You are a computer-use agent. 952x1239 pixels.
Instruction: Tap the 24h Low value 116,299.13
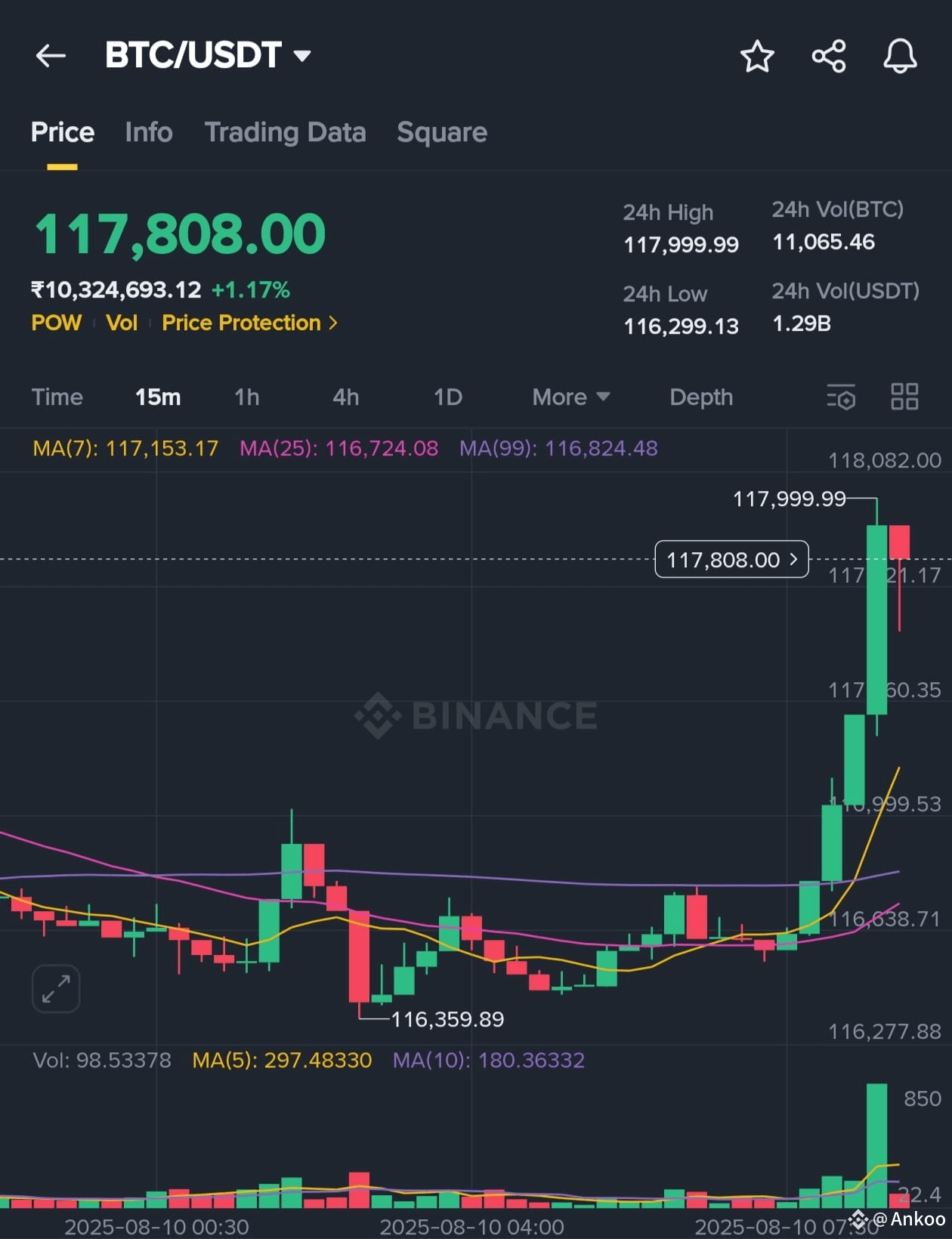[x=681, y=326]
